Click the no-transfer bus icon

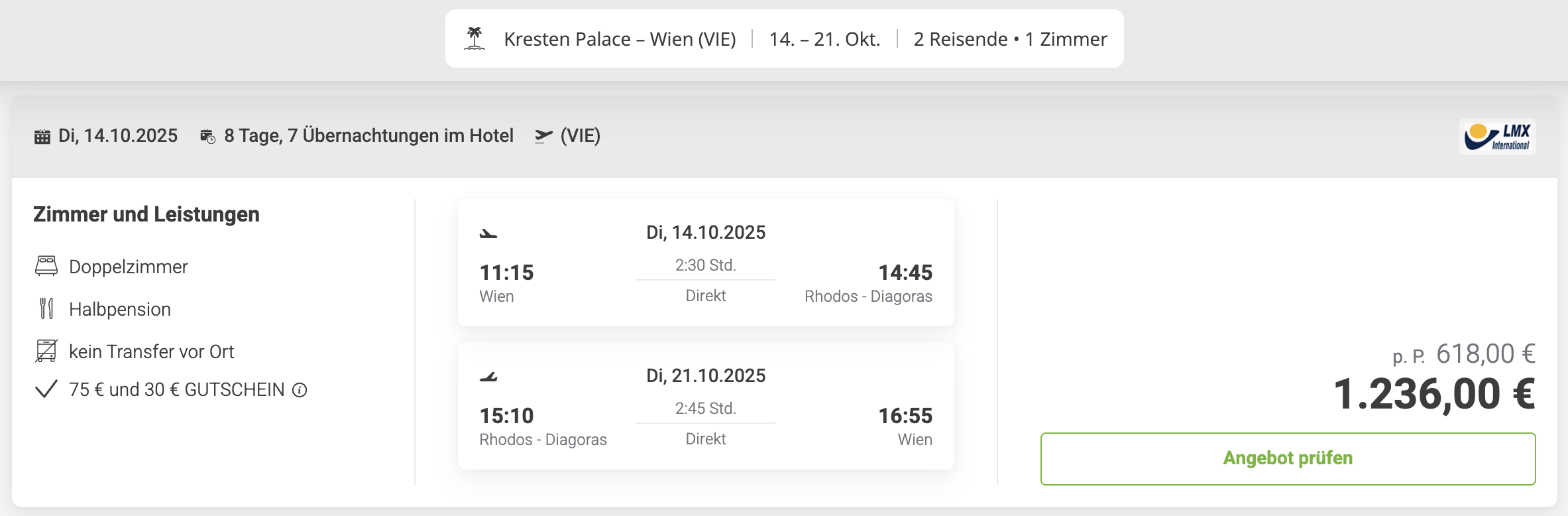[46, 351]
